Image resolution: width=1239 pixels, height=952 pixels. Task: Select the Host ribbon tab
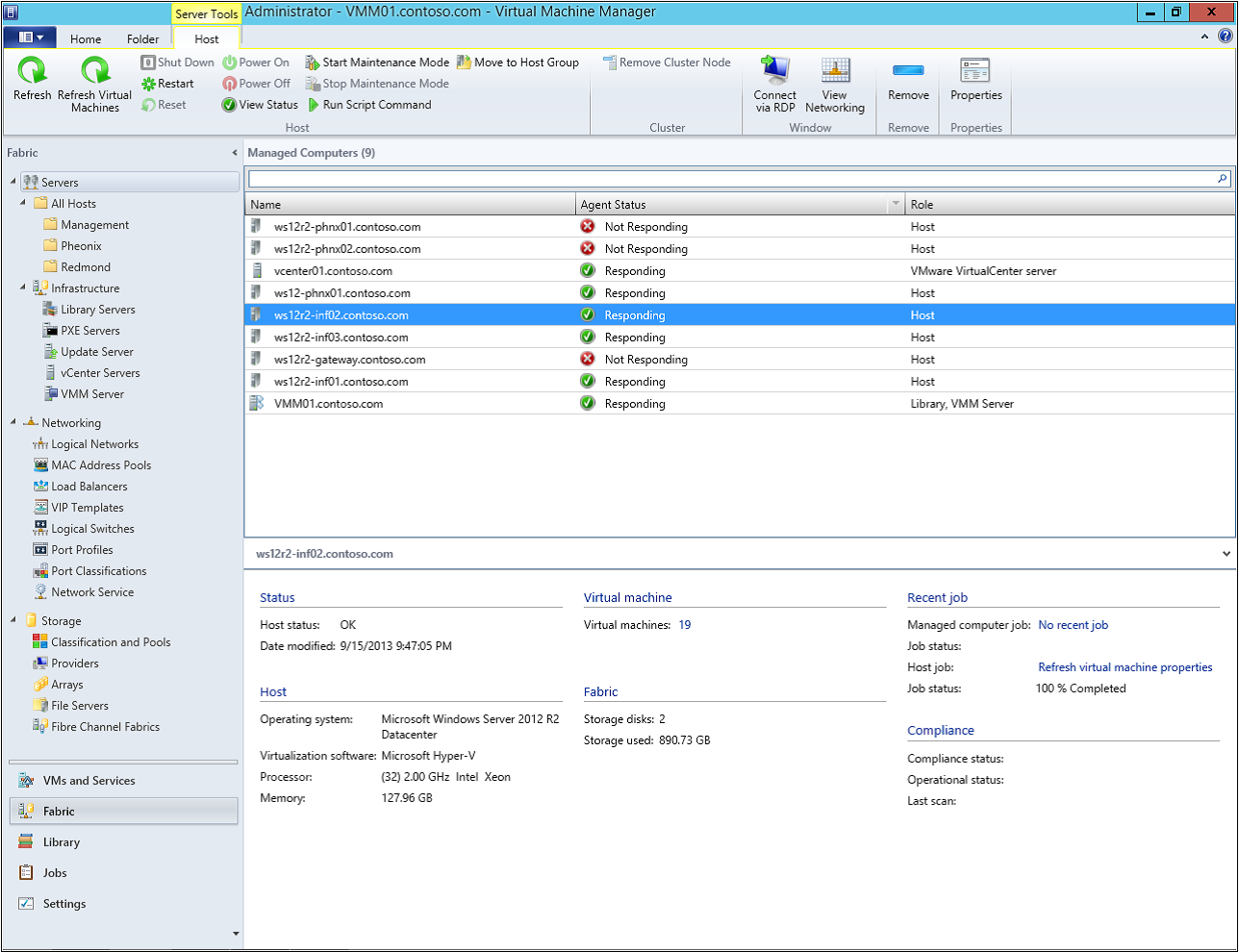click(207, 39)
